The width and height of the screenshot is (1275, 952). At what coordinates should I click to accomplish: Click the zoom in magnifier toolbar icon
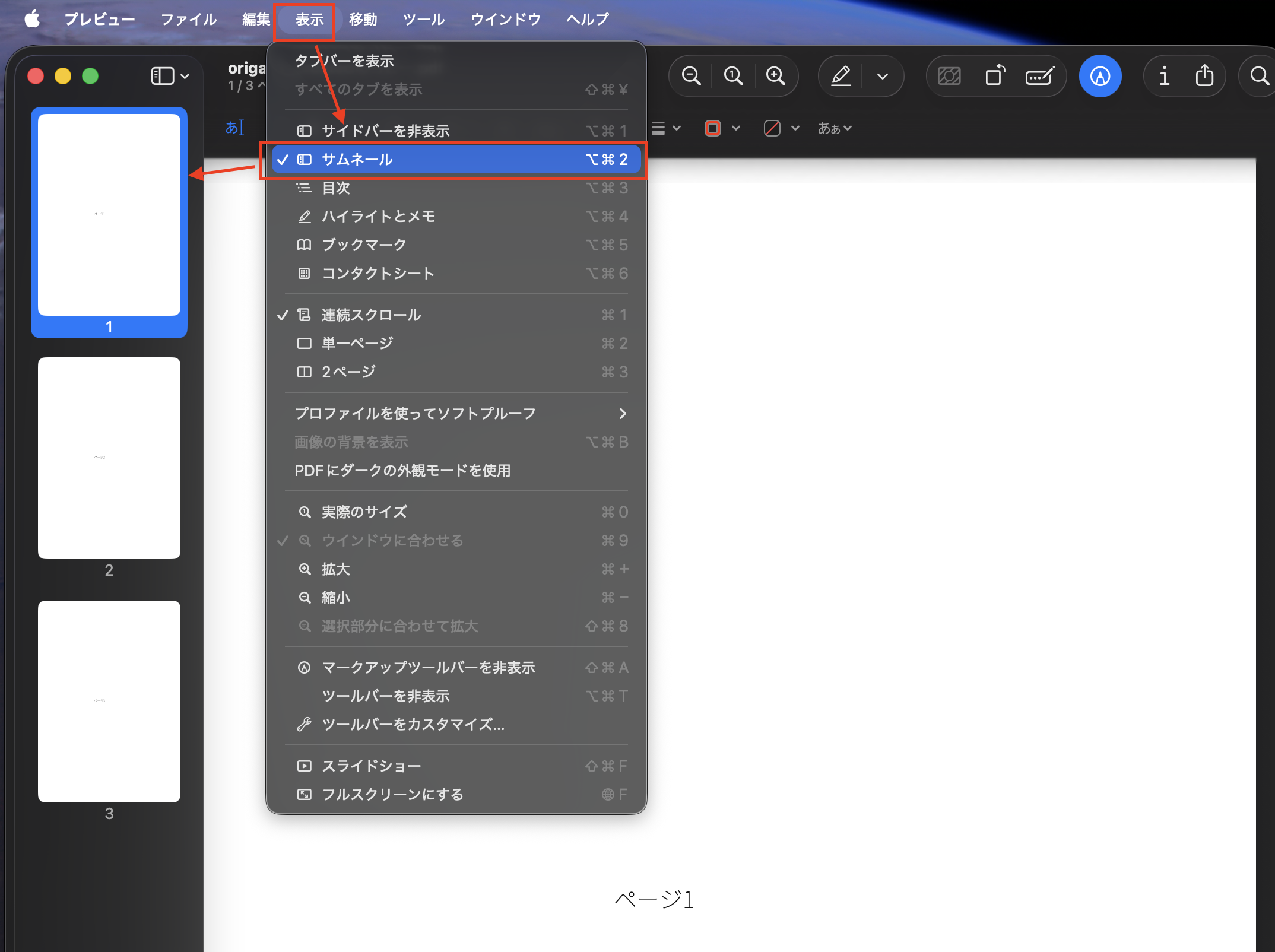point(775,76)
